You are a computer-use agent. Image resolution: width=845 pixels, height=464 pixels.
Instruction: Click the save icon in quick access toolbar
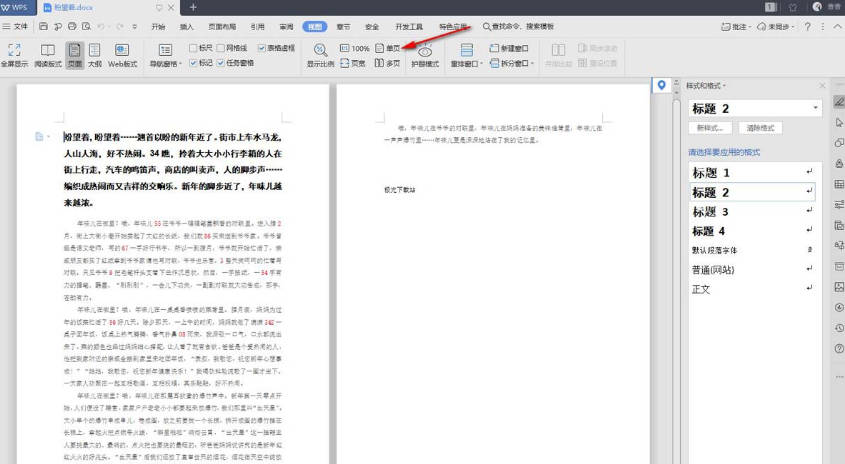(44, 26)
